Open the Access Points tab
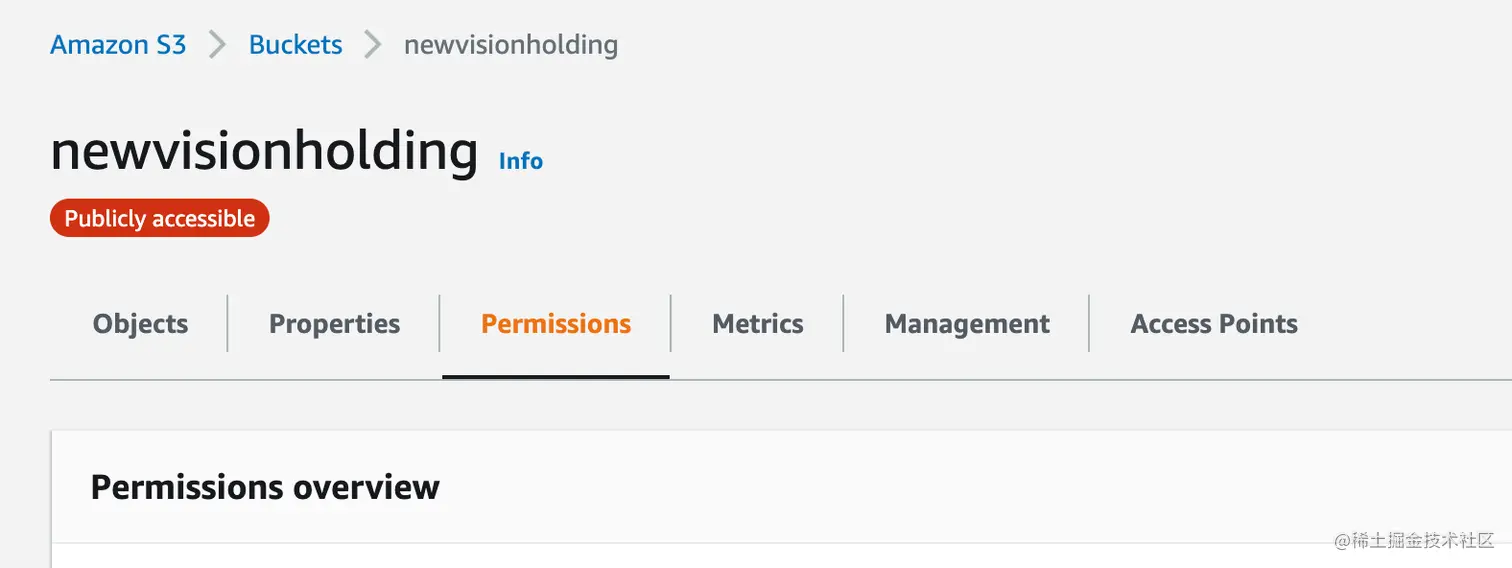 coord(1214,324)
